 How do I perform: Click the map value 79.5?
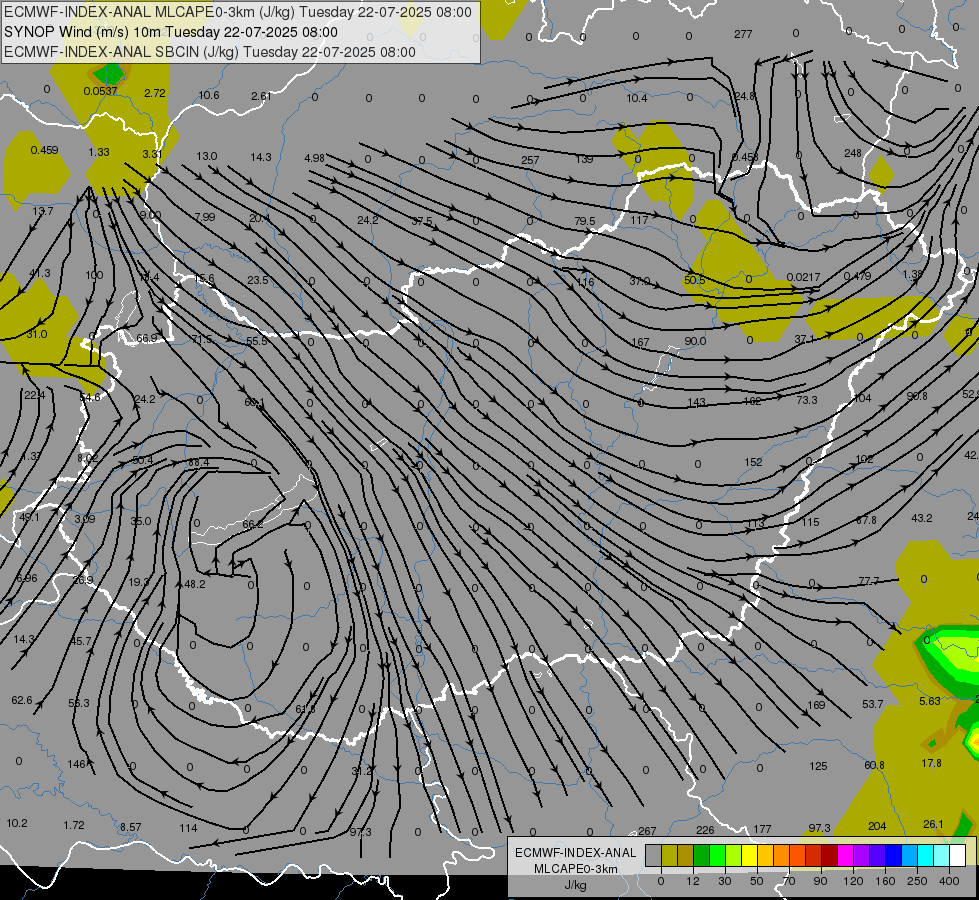[x=584, y=221]
